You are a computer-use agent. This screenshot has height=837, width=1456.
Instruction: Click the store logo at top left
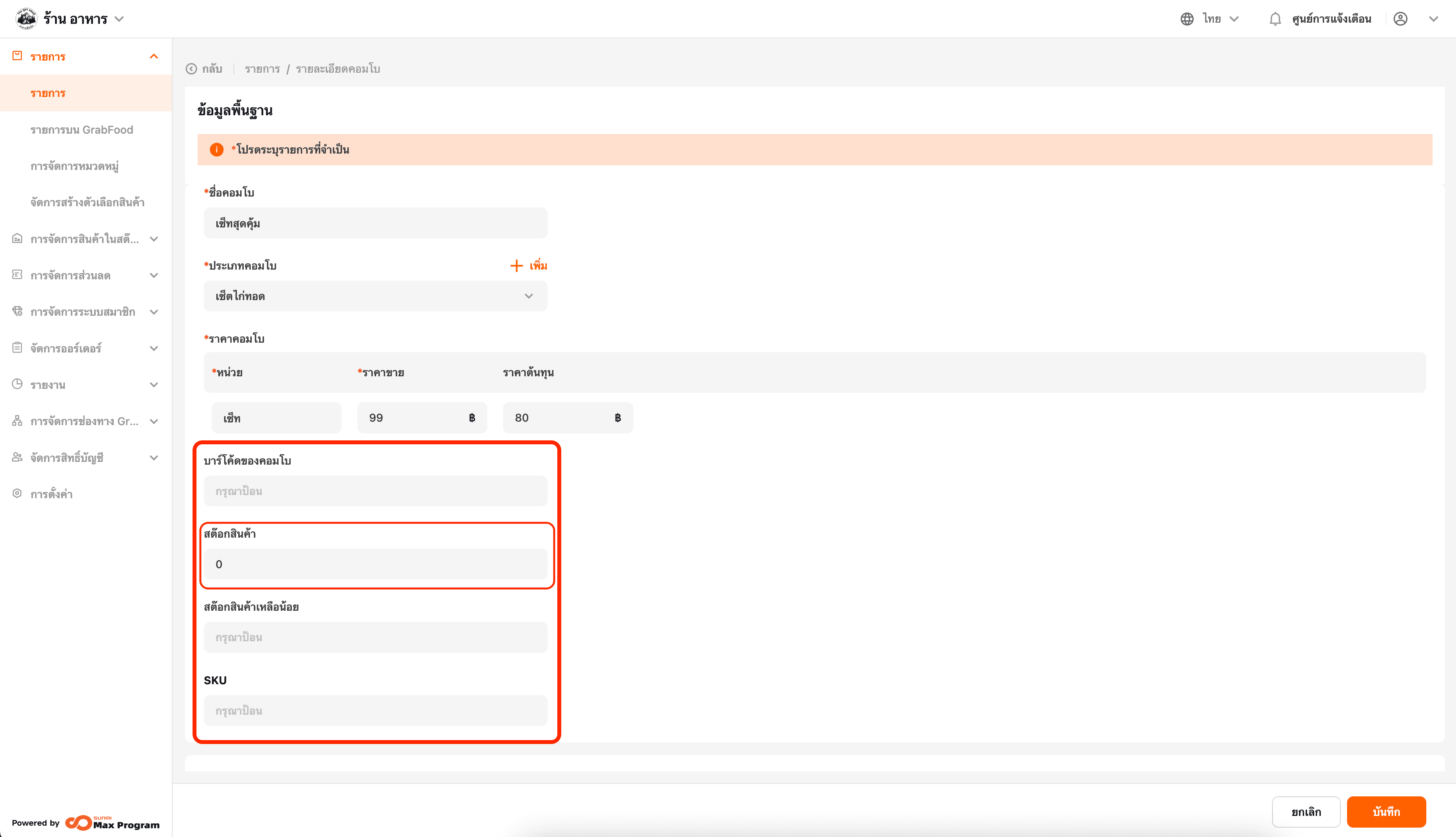click(26, 18)
